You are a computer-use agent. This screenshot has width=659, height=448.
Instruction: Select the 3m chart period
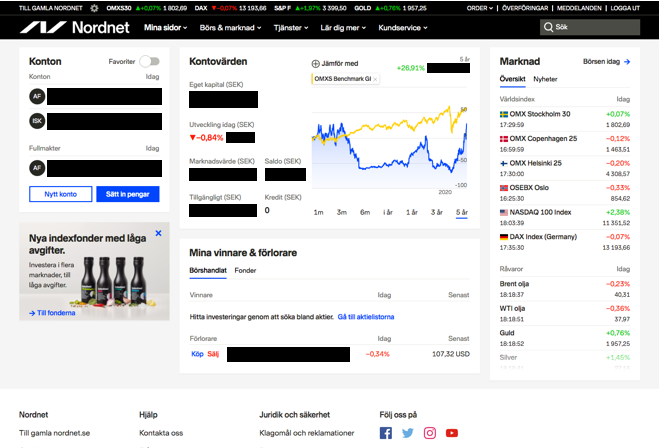pos(341,212)
